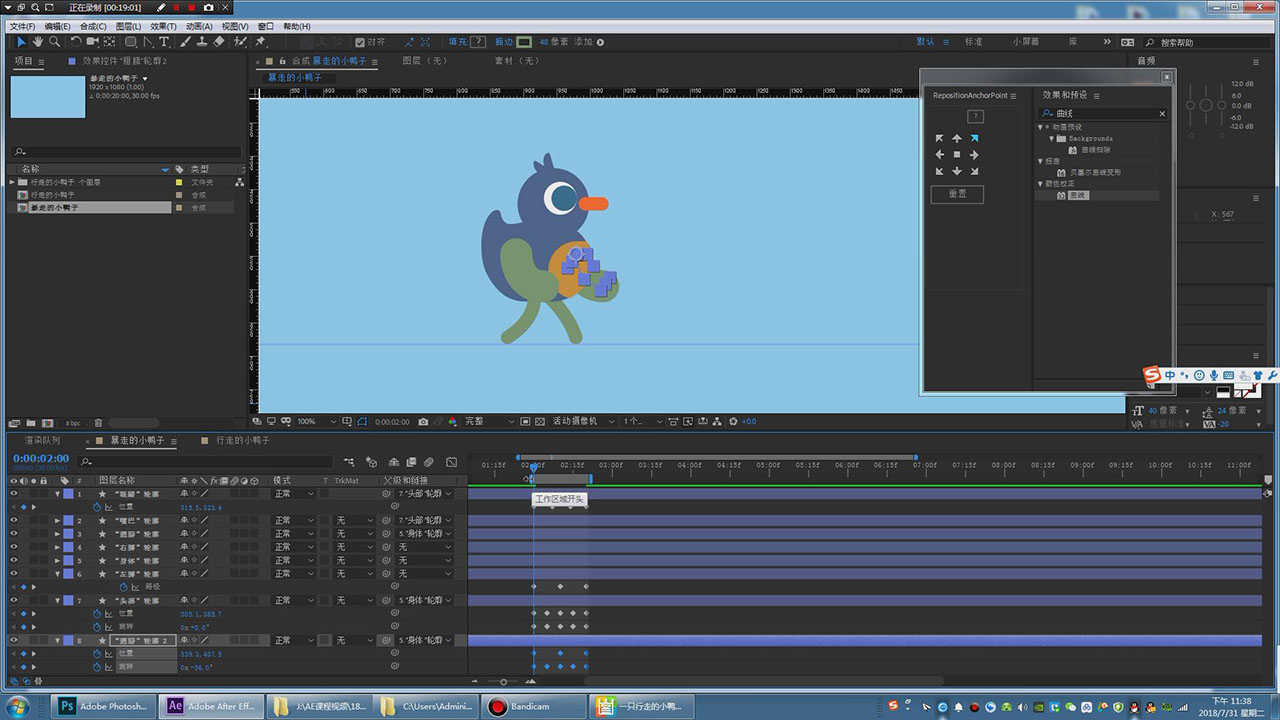Select the Eraser tool
The height and width of the screenshot is (720, 1280).
pyautogui.click(x=219, y=42)
